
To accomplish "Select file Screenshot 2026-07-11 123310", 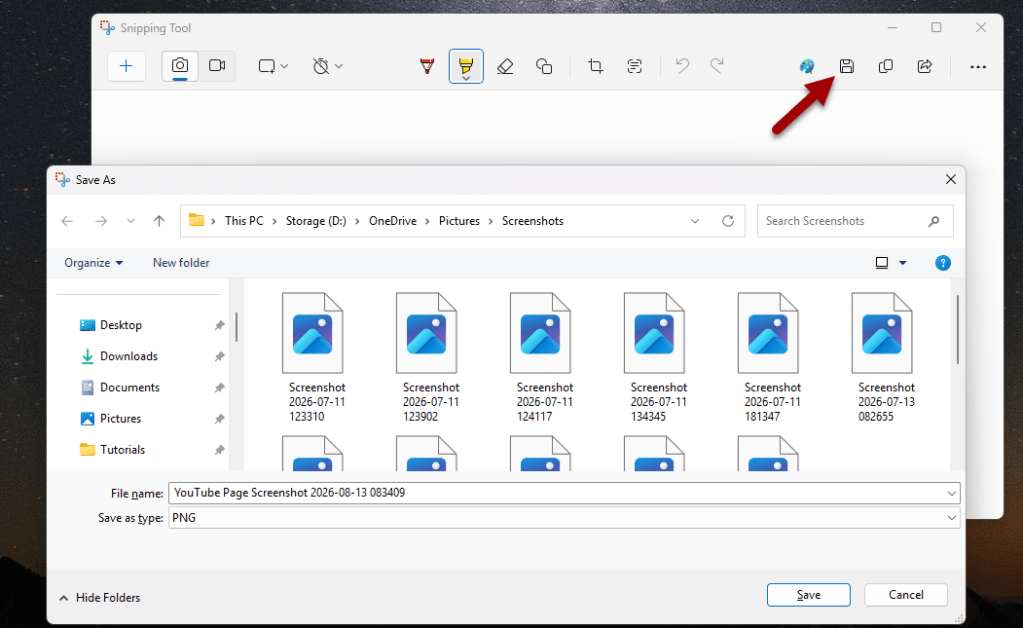I will point(313,357).
